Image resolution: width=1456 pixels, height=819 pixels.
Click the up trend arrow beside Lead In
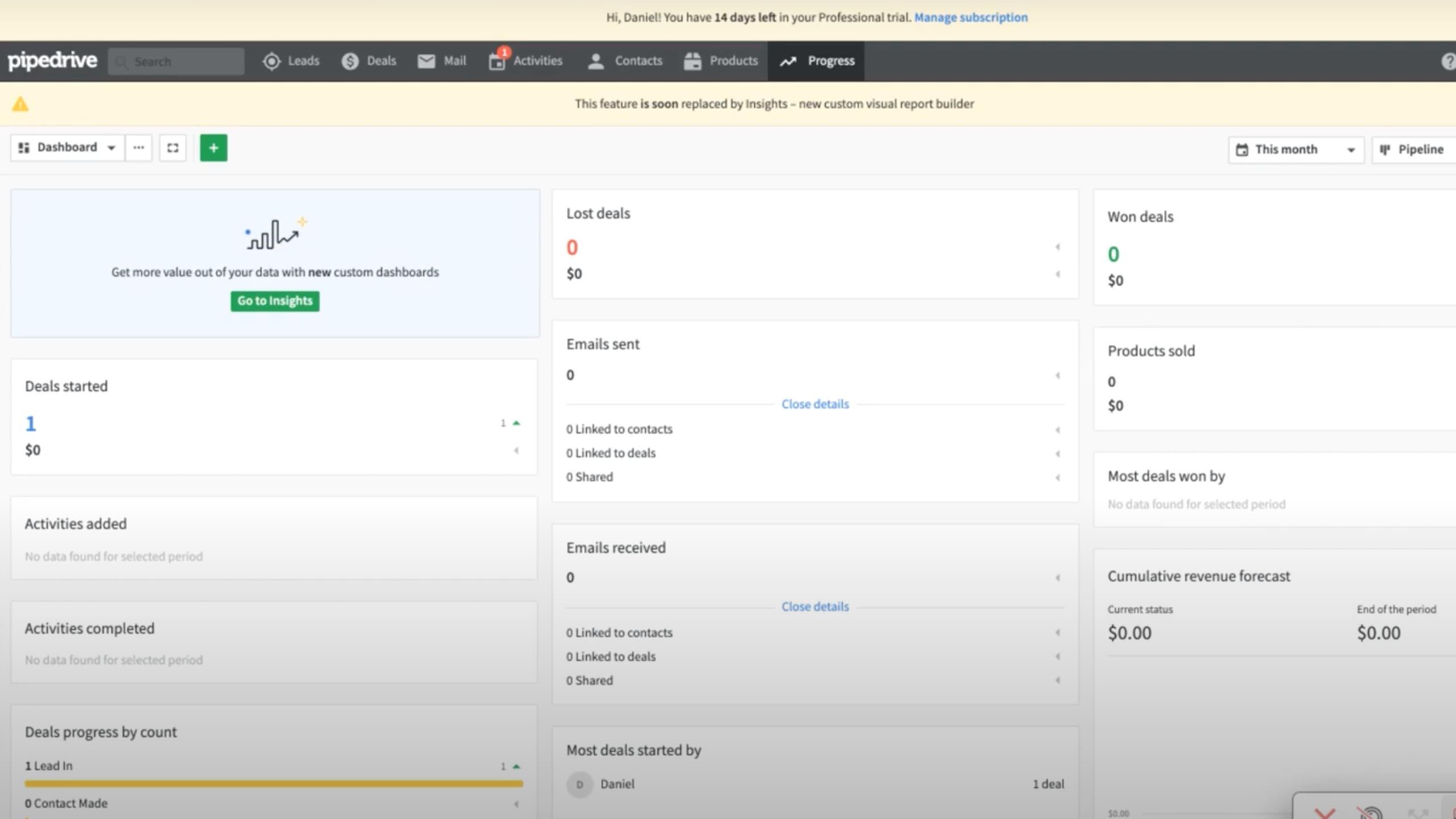click(516, 767)
